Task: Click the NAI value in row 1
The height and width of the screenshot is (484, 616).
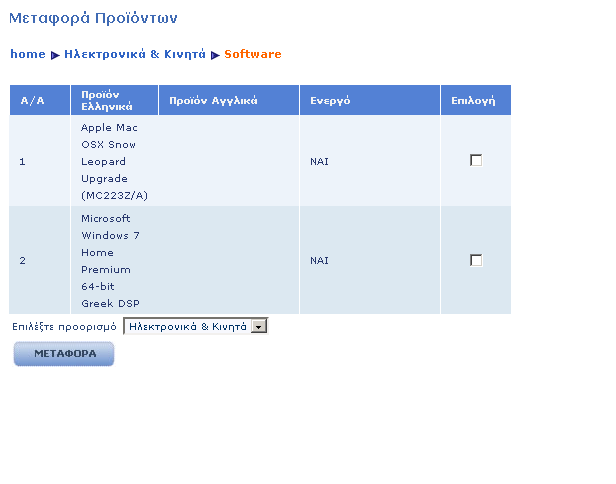Action: pyautogui.click(x=319, y=161)
